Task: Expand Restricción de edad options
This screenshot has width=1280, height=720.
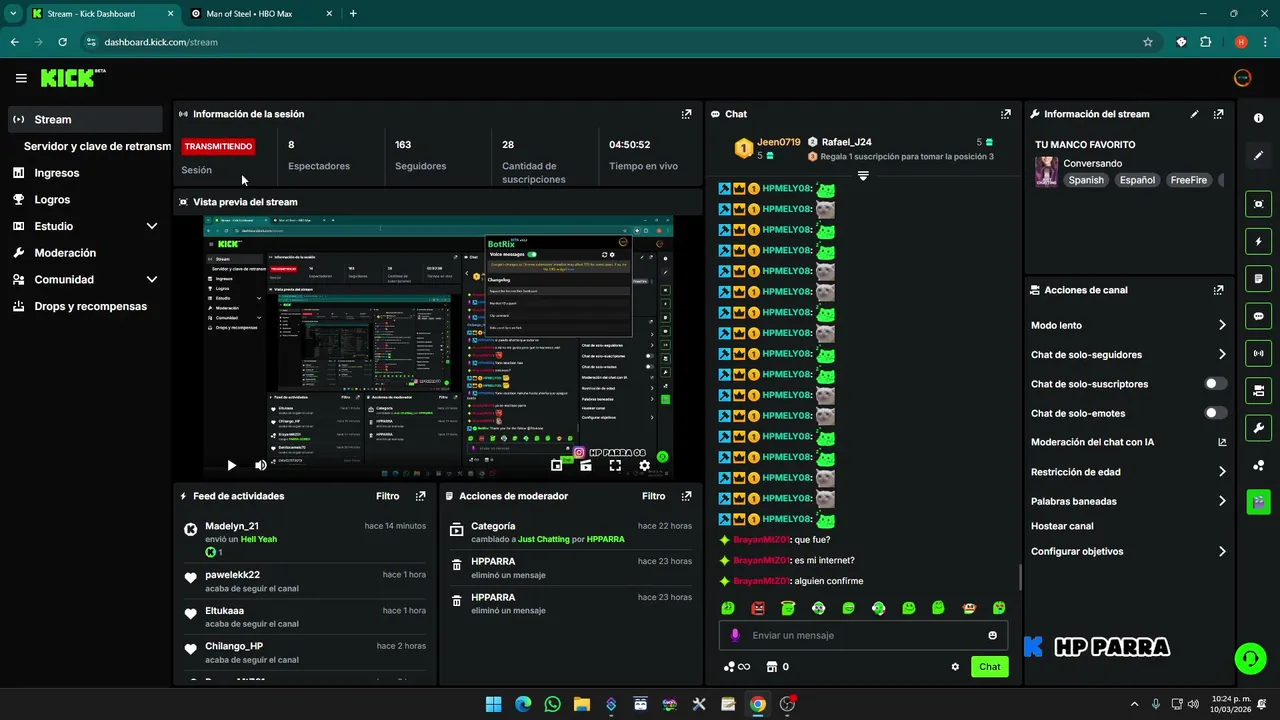Action: (x=1222, y=472)
